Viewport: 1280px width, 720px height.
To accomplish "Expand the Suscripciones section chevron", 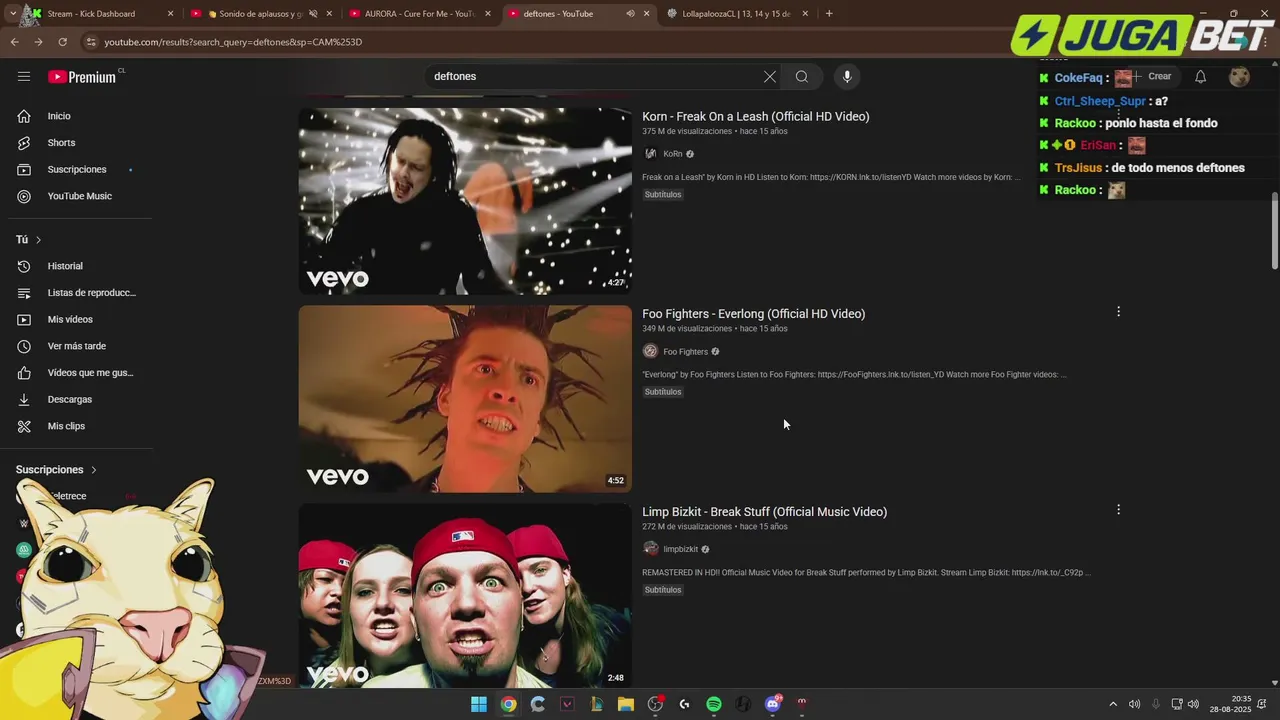I will 94,470.
